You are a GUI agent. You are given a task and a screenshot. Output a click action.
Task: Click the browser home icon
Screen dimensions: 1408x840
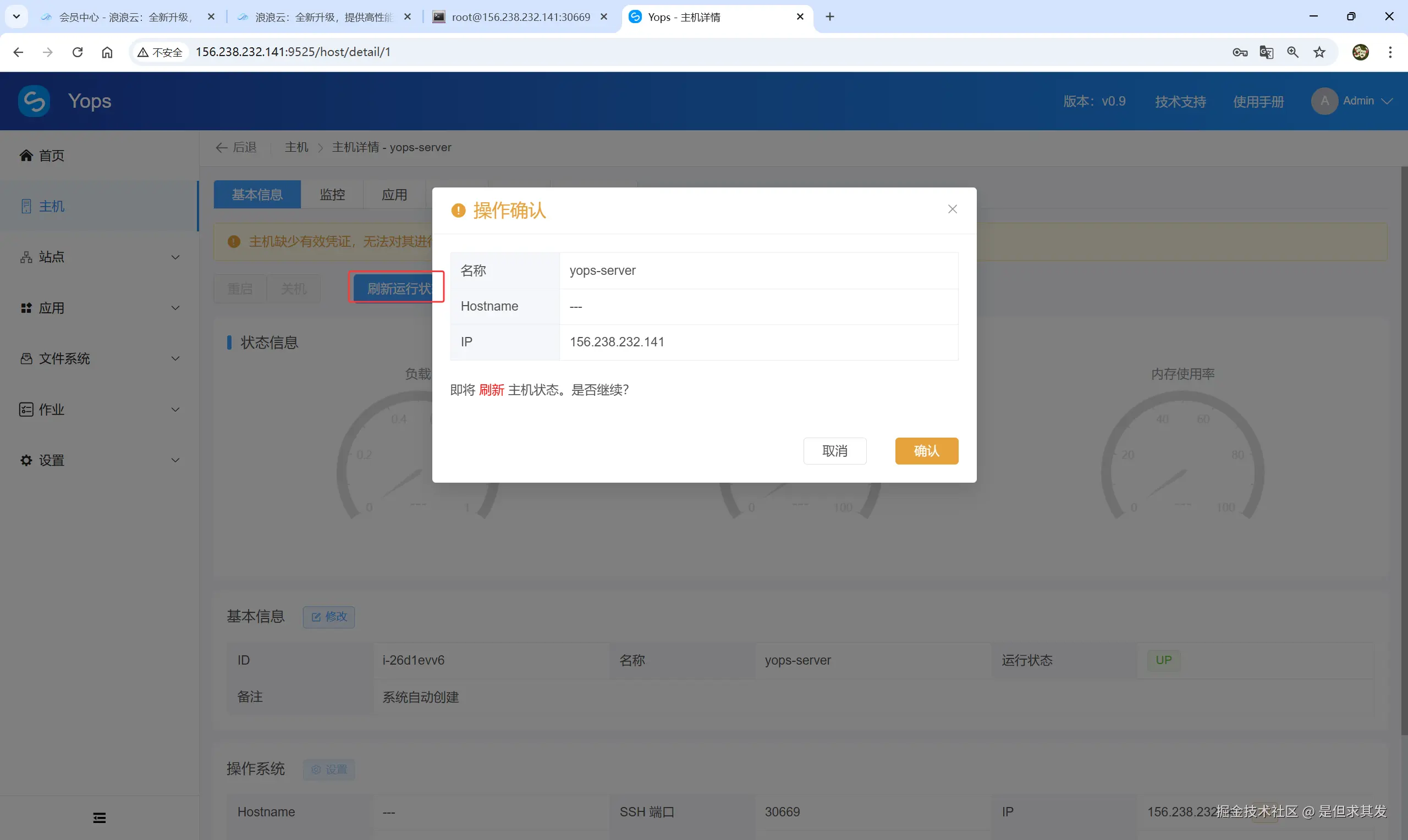click(107, 52)
